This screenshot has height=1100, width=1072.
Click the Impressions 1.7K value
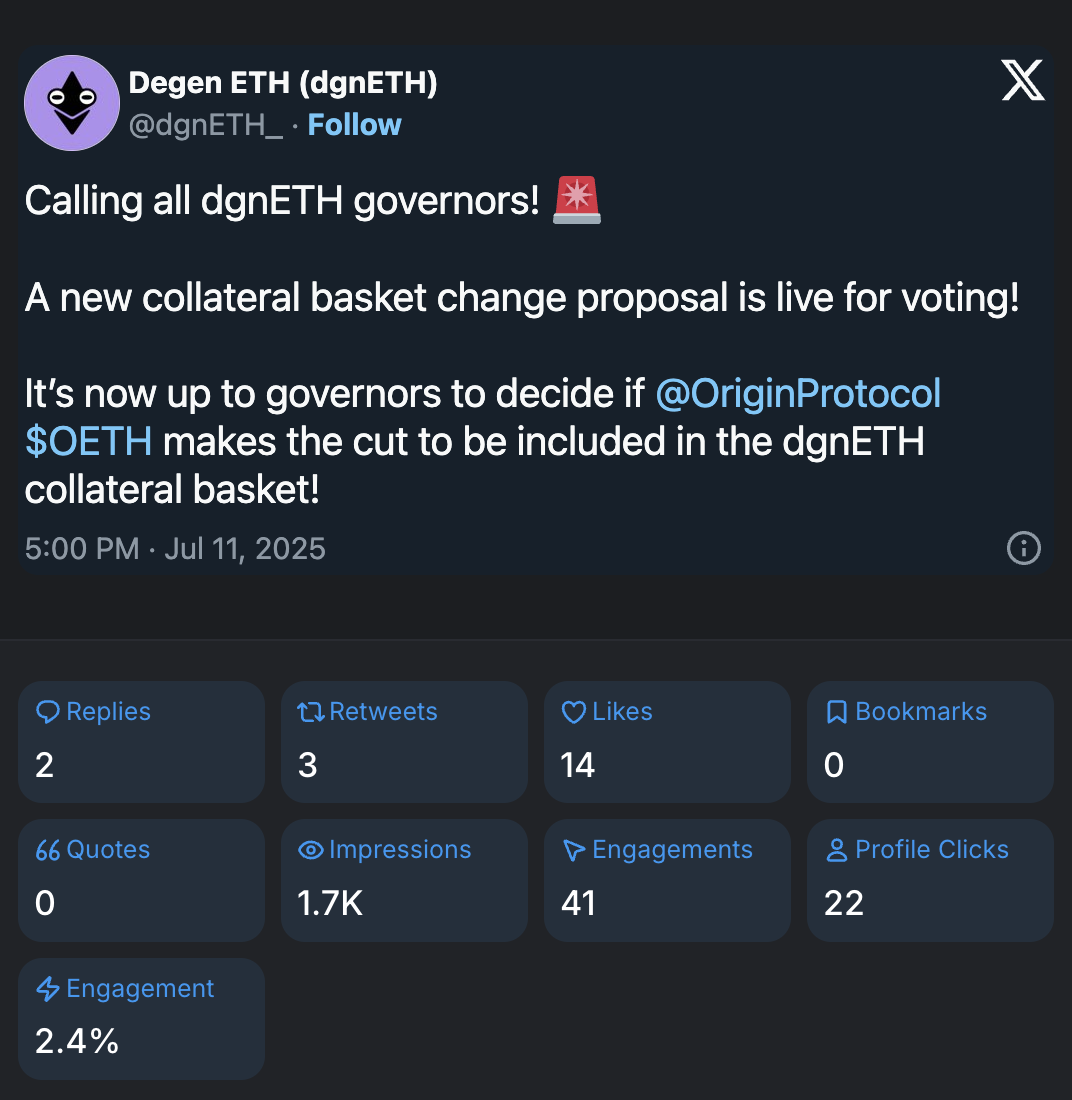click(330, 904)
